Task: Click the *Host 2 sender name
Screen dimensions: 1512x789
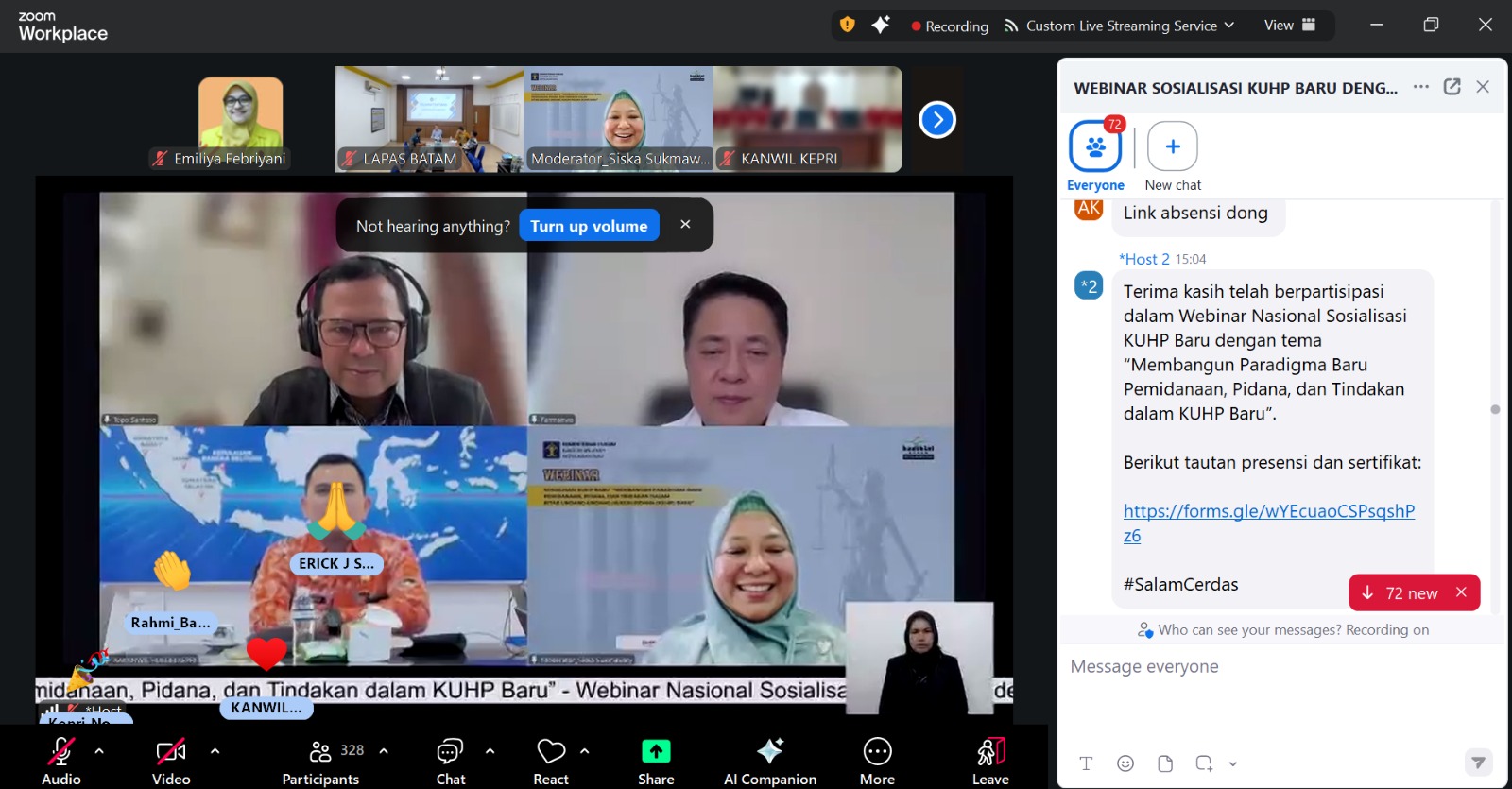Action: tap(1143, 259)
